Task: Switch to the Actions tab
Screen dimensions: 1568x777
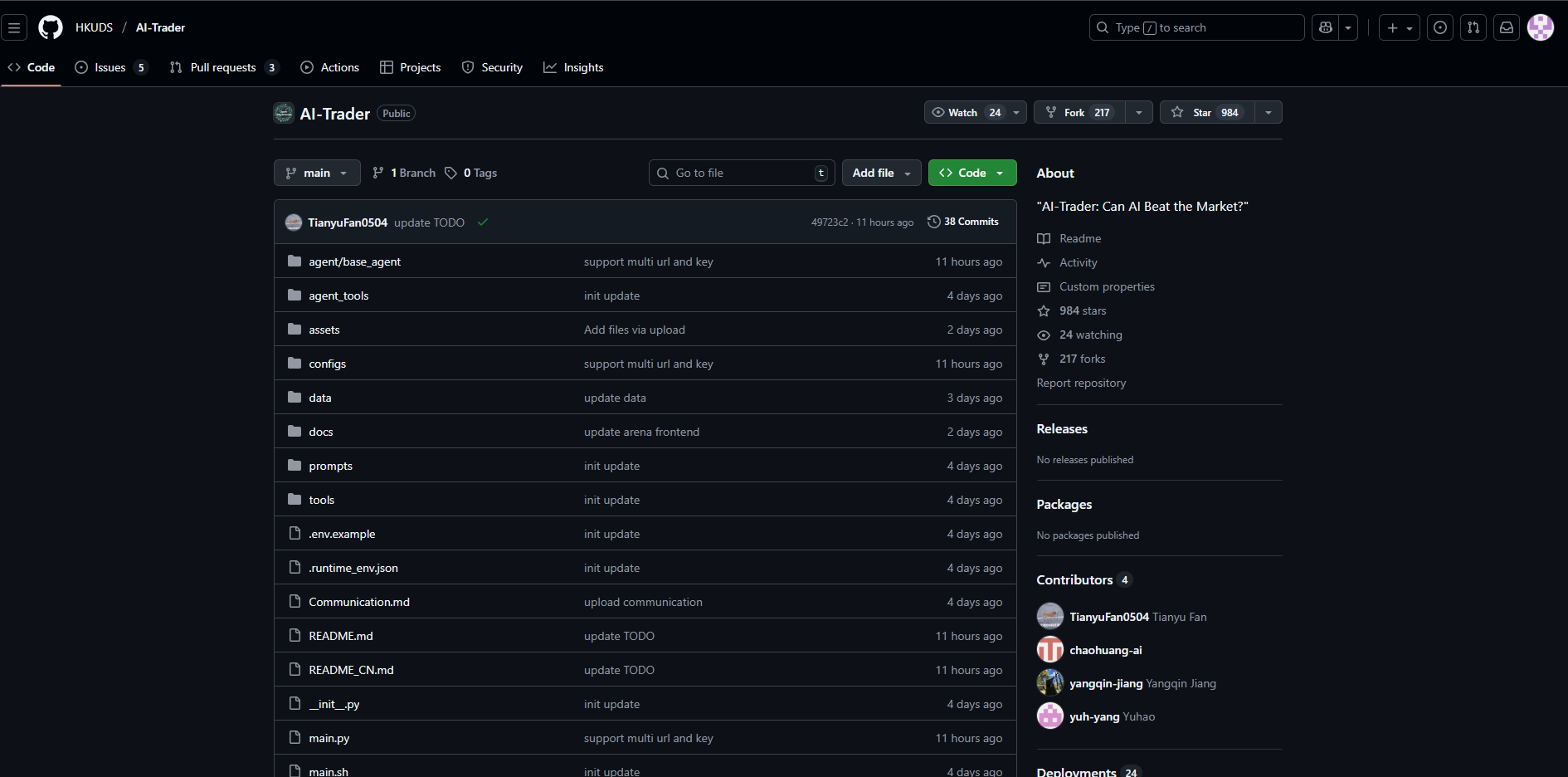Action: click(330, 67)
